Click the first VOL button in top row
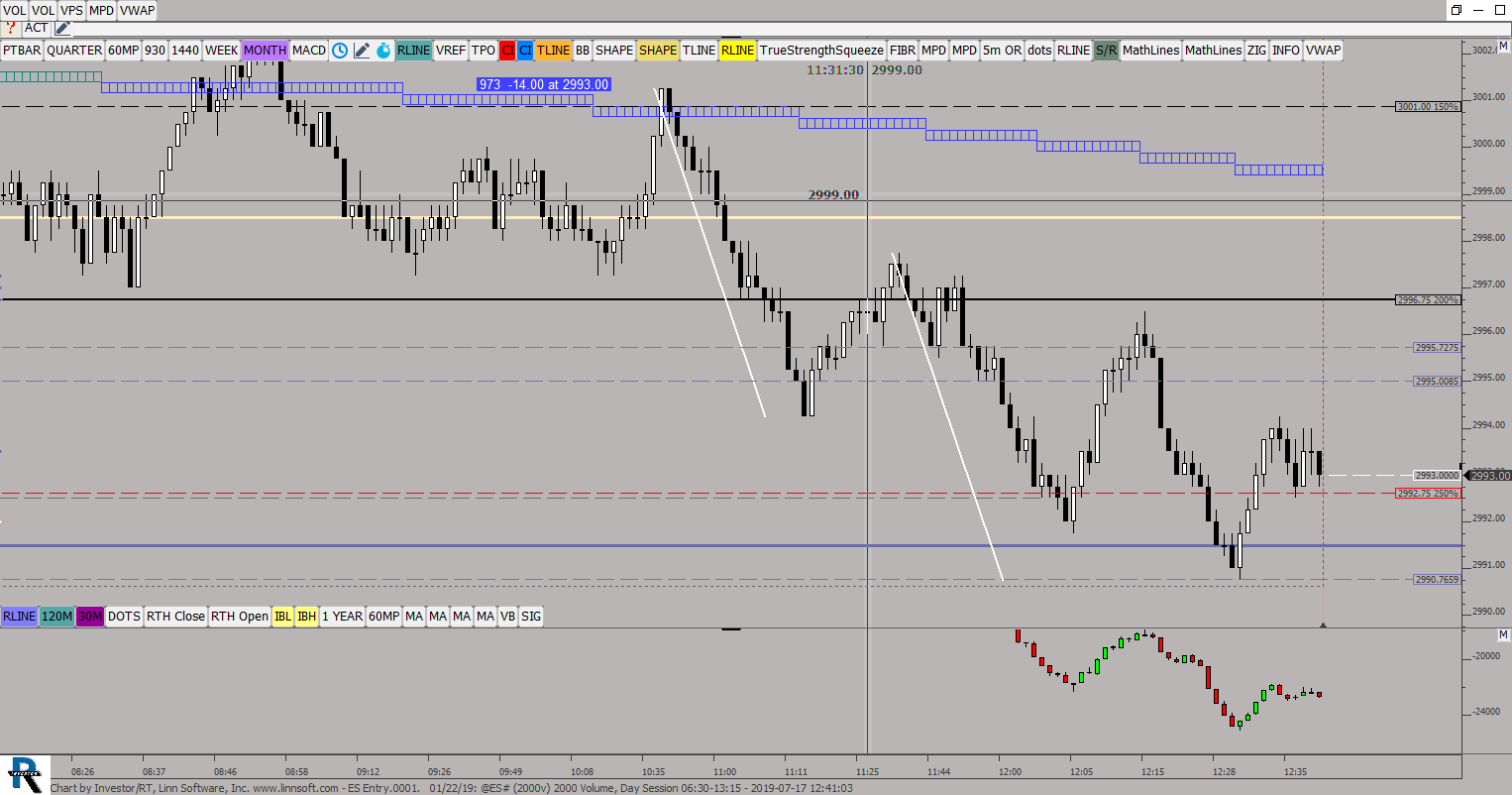The width and height of the screenshot is (1512, 795). tap(14, 10)
